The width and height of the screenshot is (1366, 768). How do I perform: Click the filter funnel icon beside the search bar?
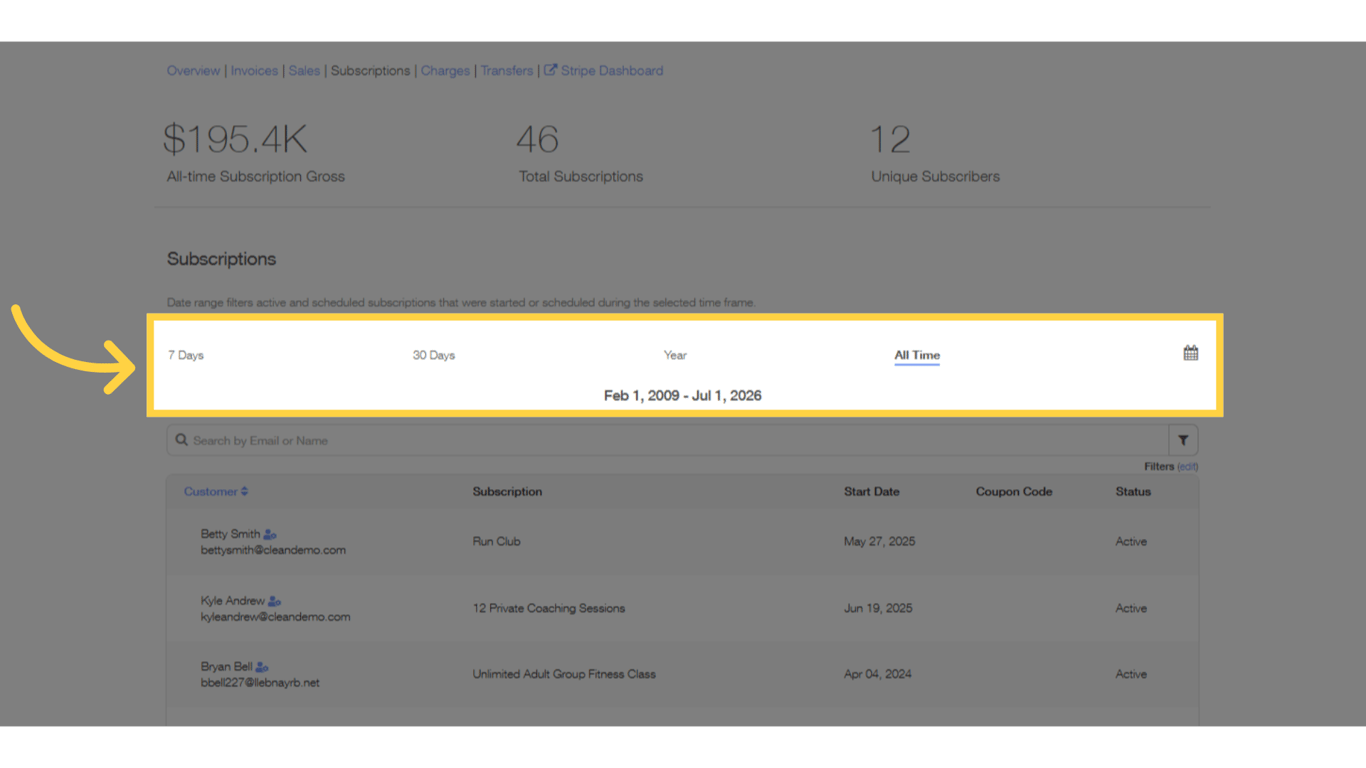pos(1183,440)
